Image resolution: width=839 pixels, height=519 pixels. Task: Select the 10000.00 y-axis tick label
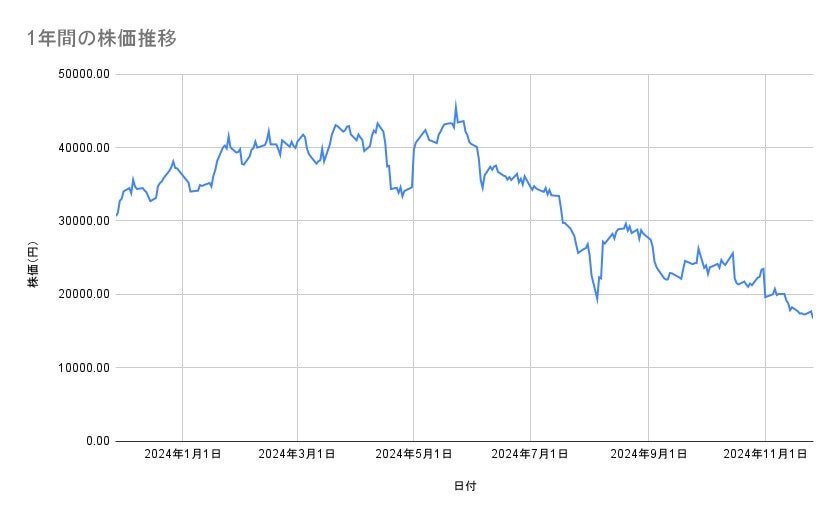pyautogui.click(x=83, y=368)
